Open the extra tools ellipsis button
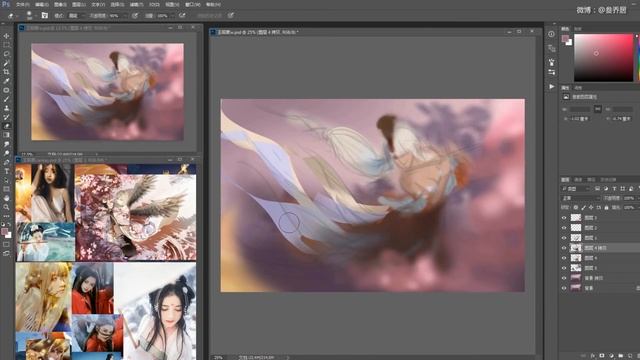The width and height of the screenshot is (640, 360). (6, 216)
